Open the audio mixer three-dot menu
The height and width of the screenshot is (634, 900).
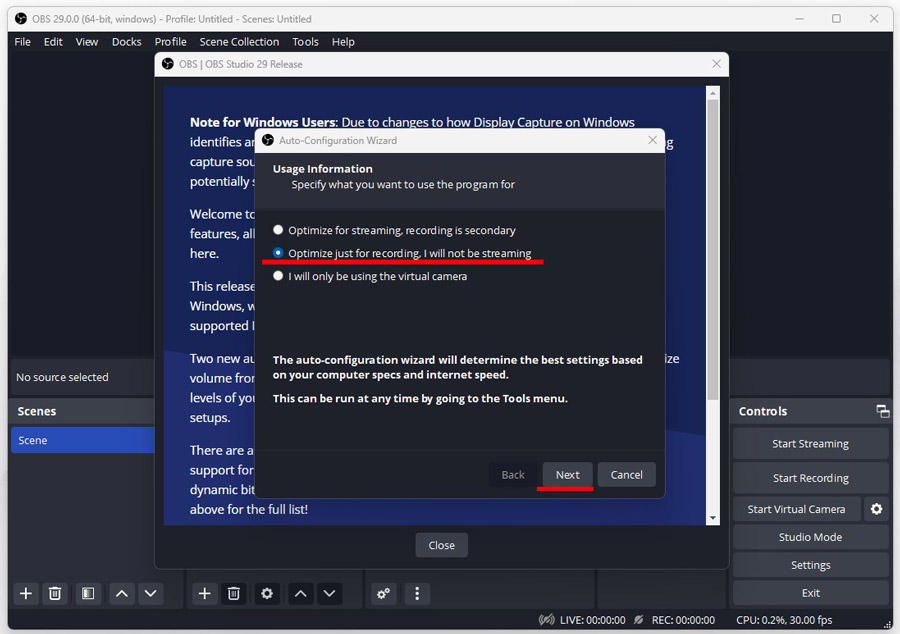[417, 593]
